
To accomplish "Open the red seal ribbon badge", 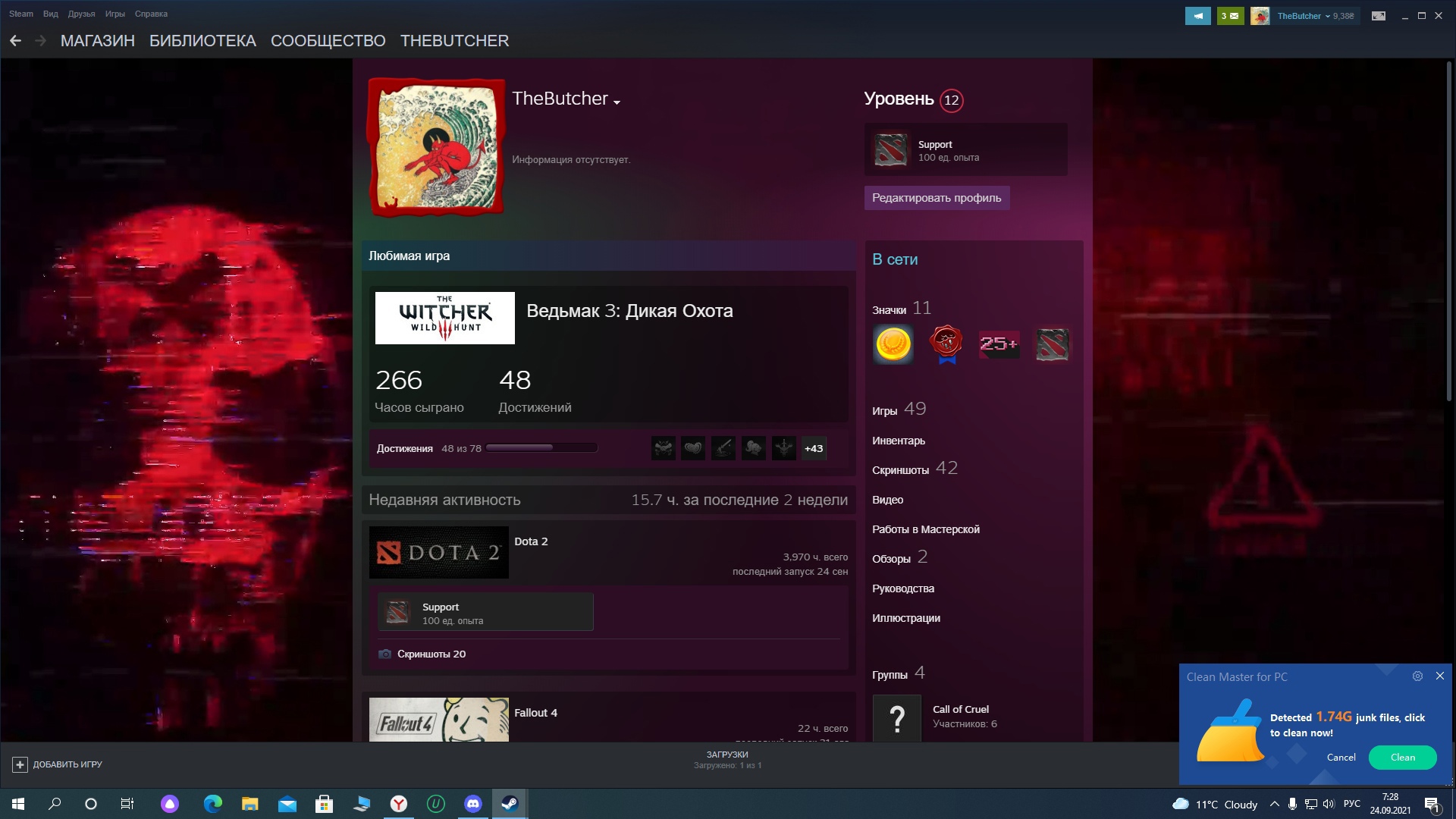I will coord(946,344).
